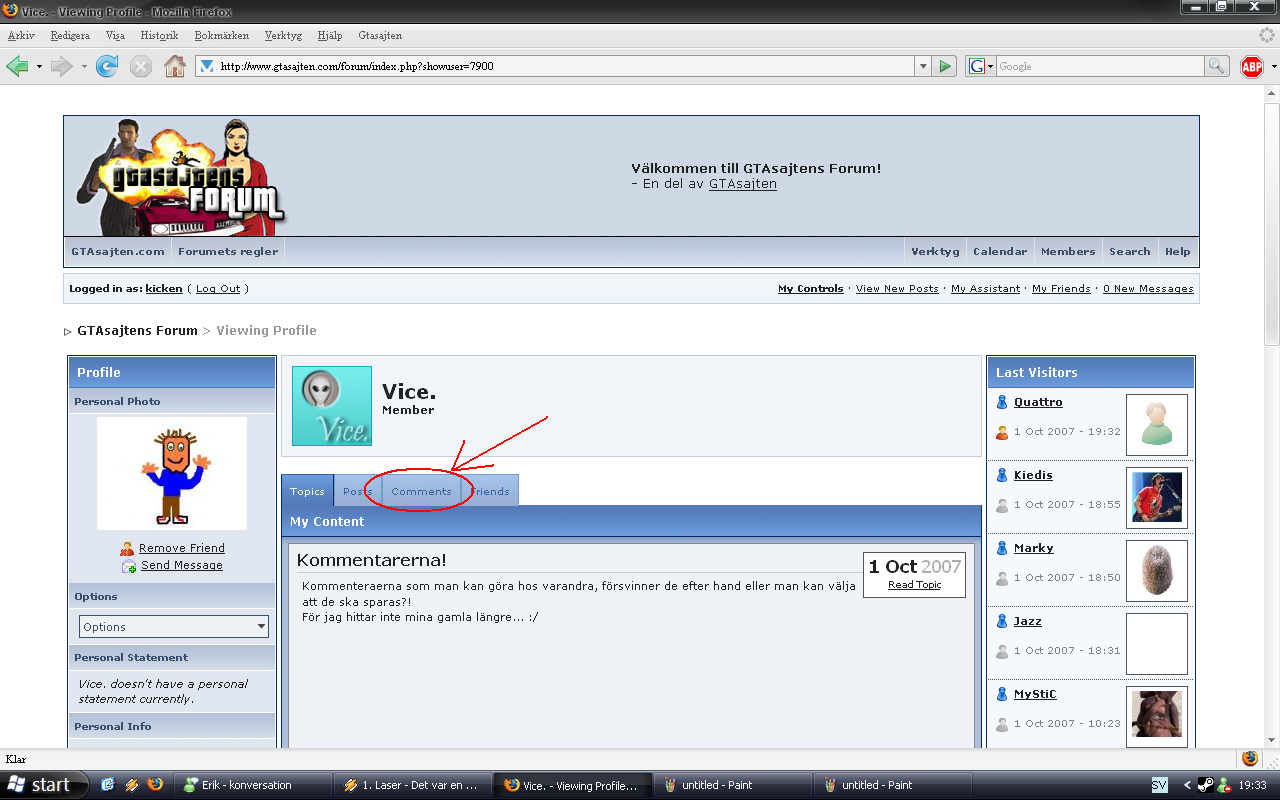Open the Members nav link

1068,251
